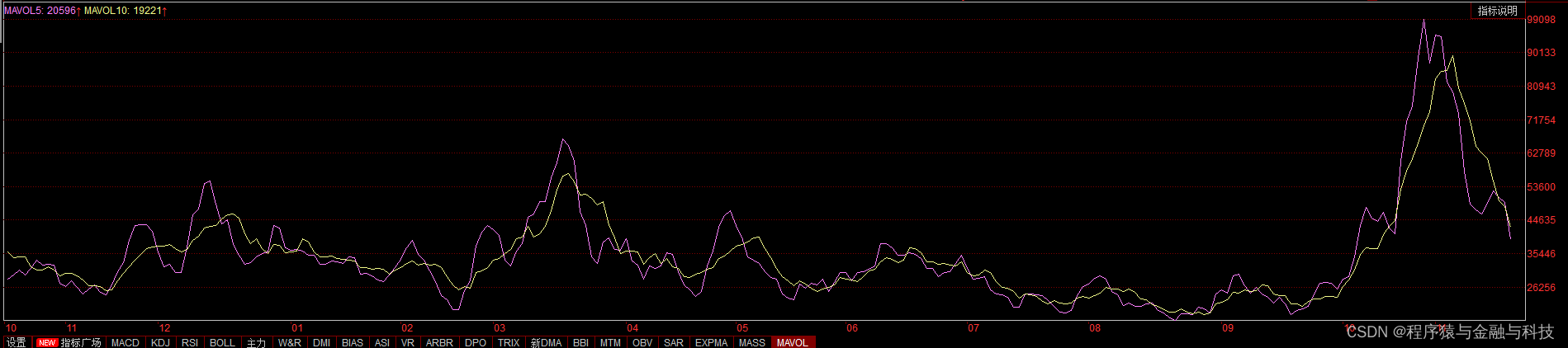Click the month 05 time-axis label
The height and width of the screenshot is (348, 1568).
point(742,328)
